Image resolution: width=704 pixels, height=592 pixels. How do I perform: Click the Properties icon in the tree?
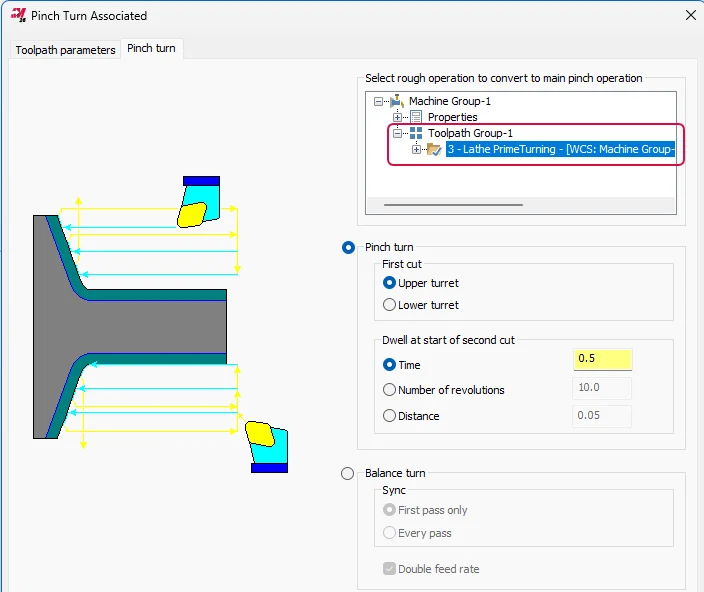click(416, 117)
